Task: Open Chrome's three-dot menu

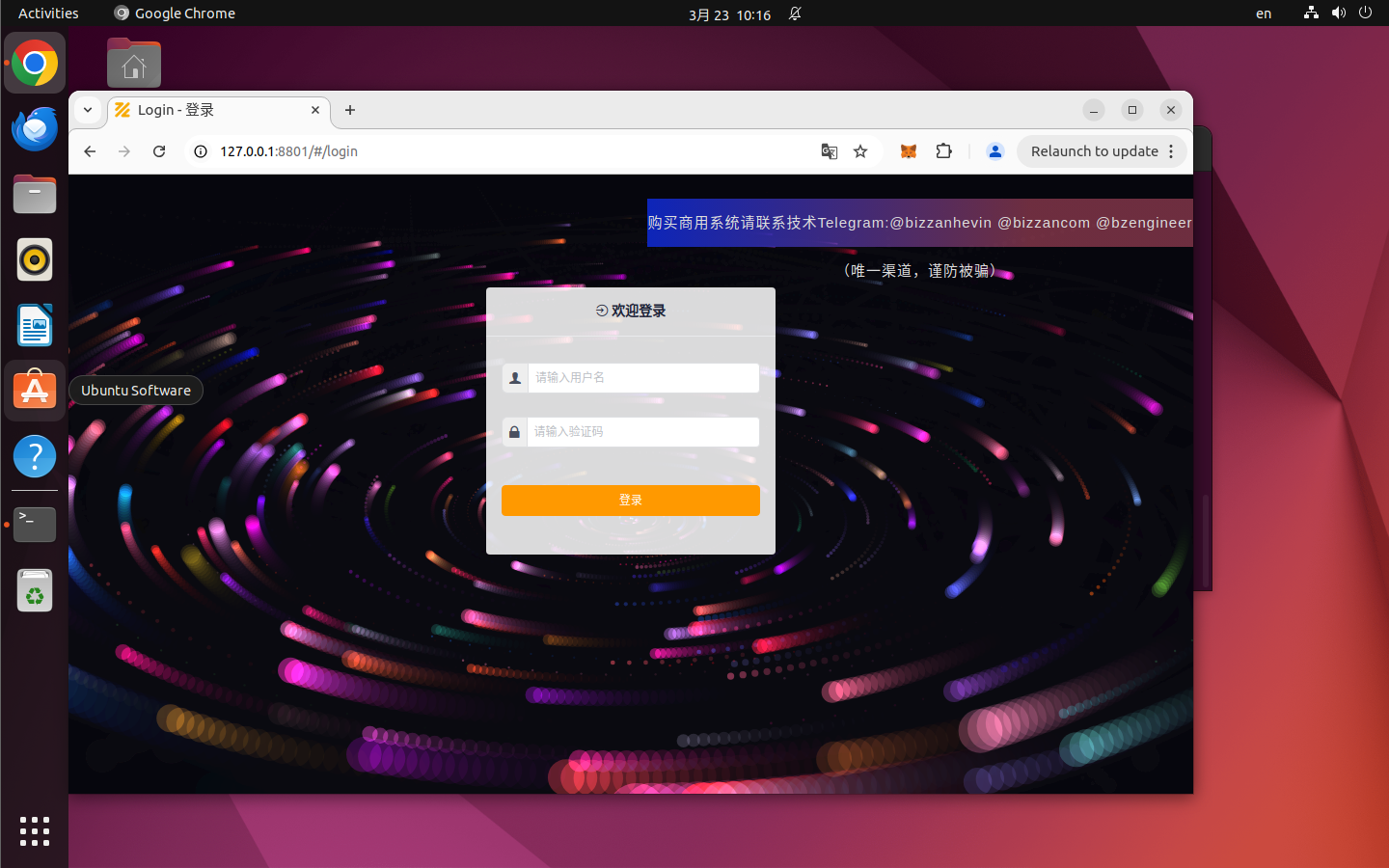Action: [x=1171, y=151]
